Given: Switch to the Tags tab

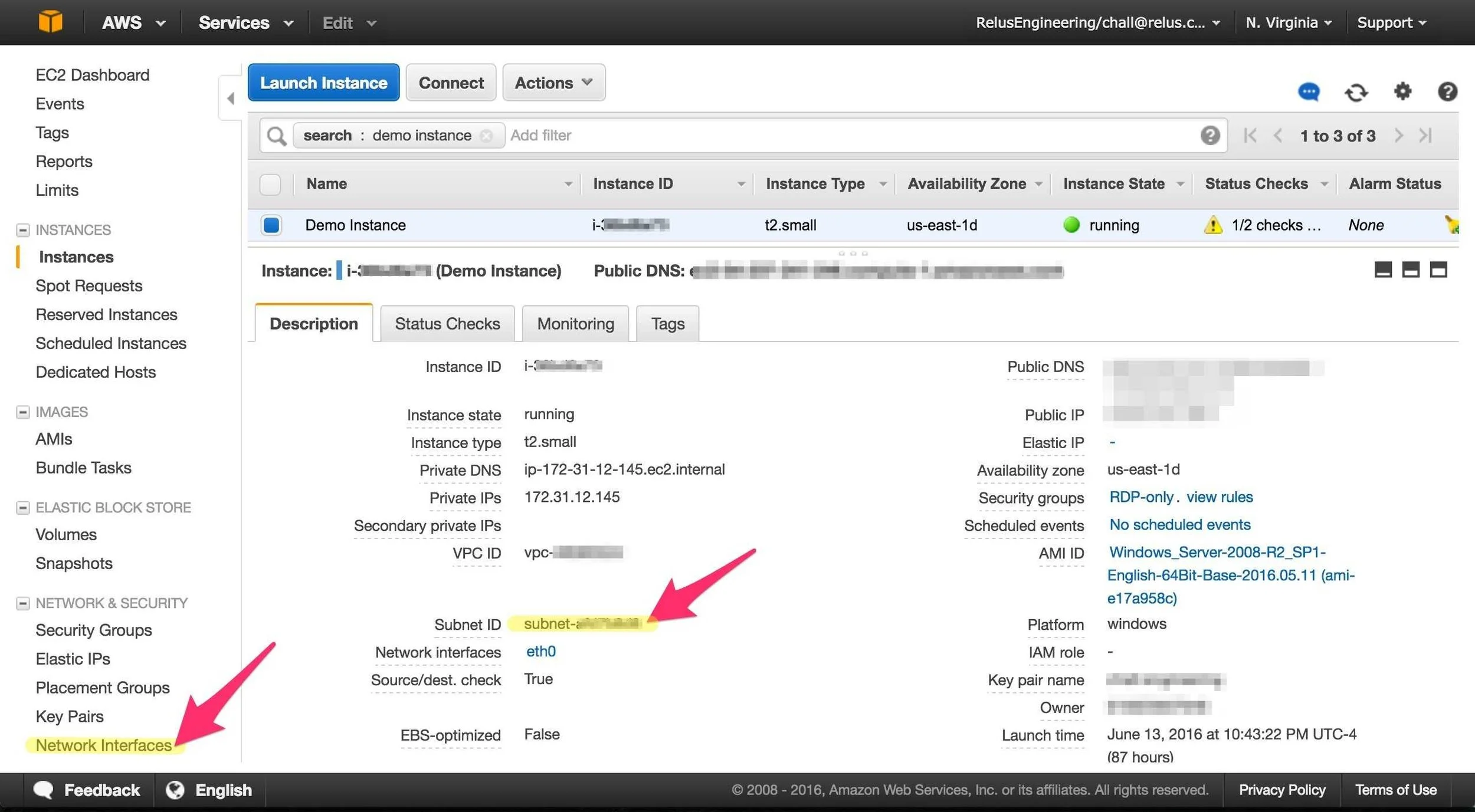Looking at the screenshot, I should (668, 323).
